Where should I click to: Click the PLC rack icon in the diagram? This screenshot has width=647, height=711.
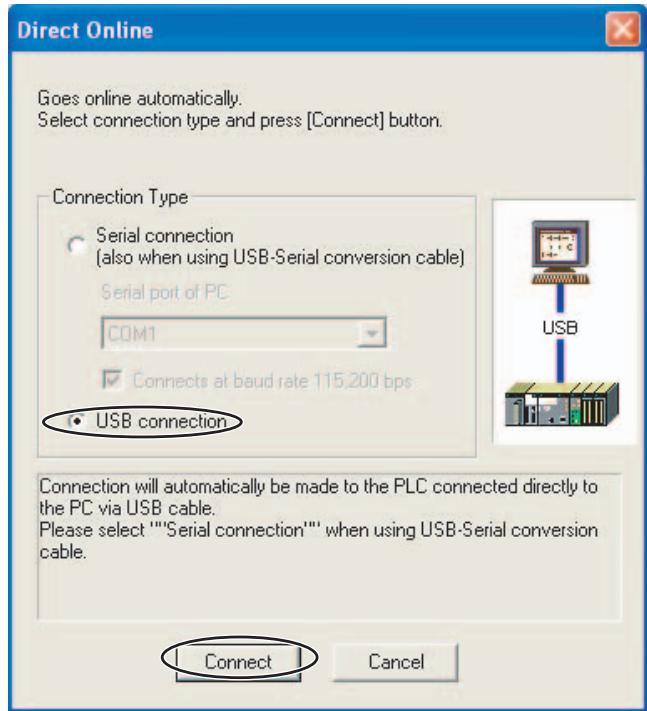point(562,404)
